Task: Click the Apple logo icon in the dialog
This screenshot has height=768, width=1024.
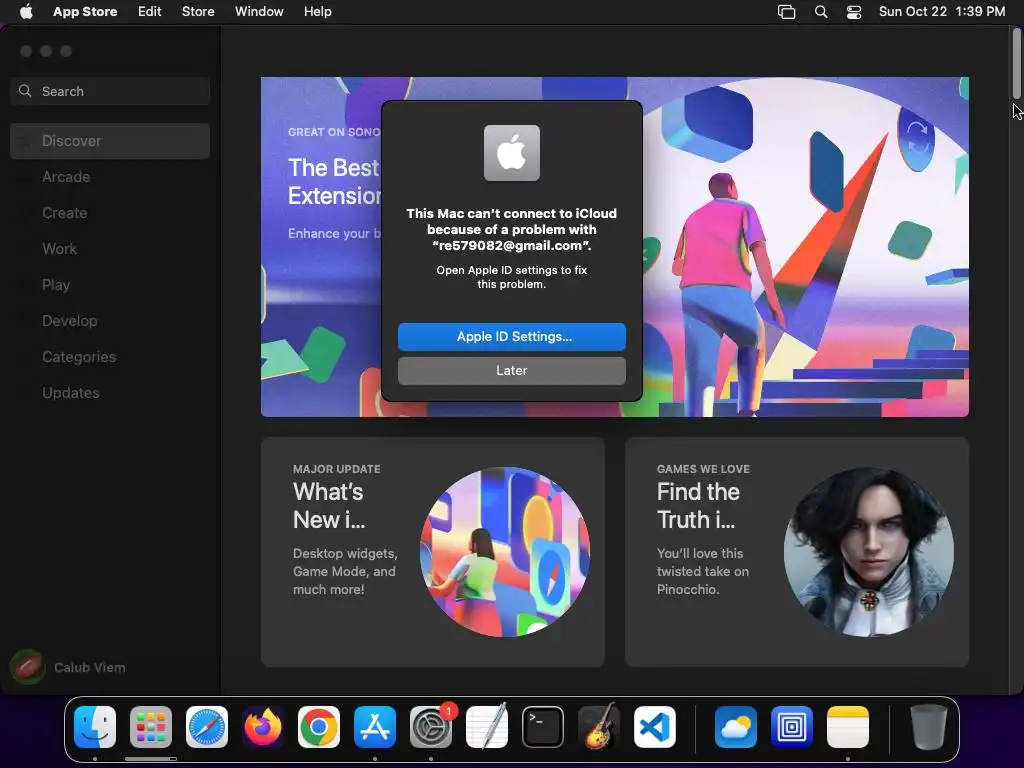Action: click(511, 153)
